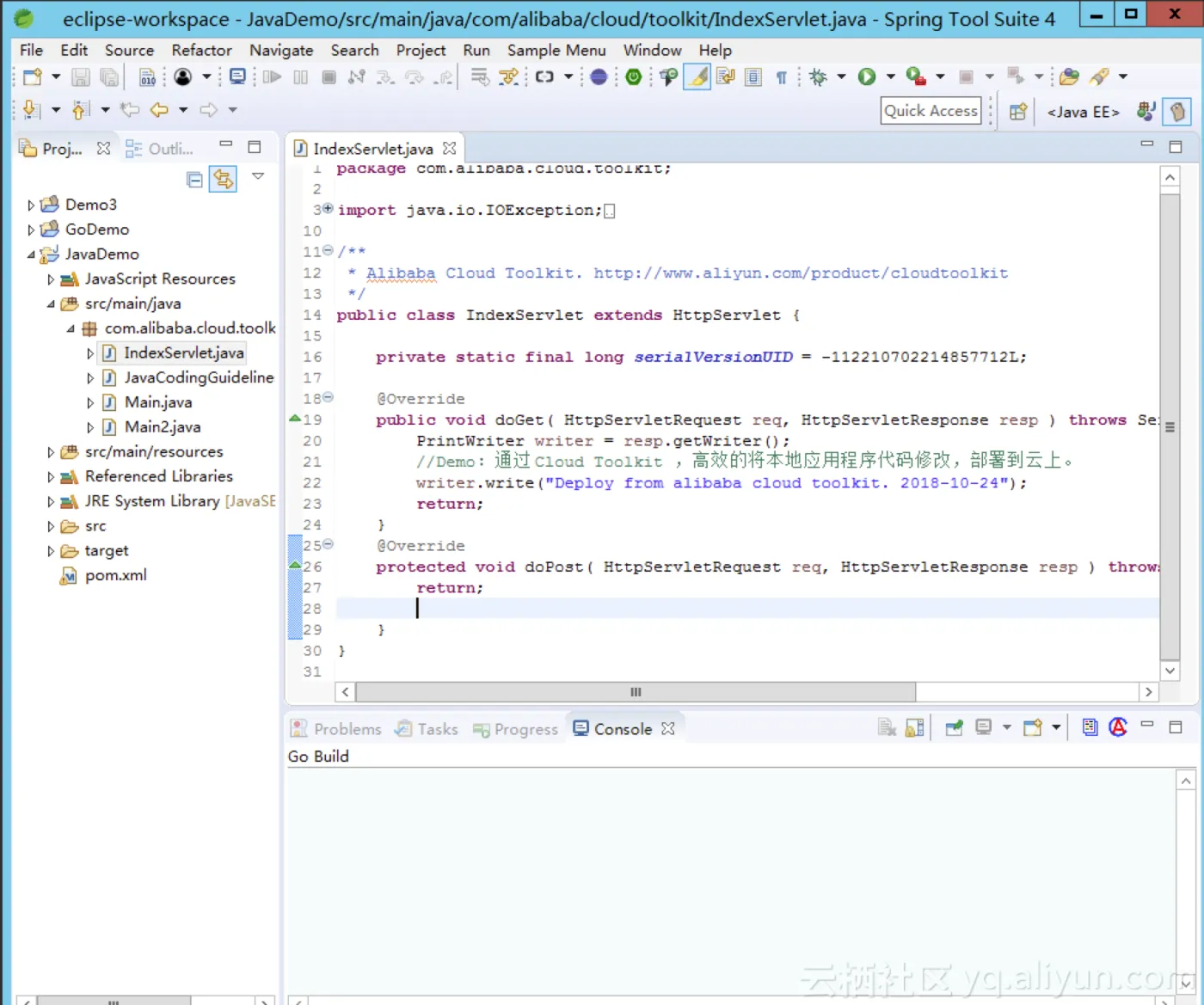Click the Resume debug icon

(x=273, y=77)
